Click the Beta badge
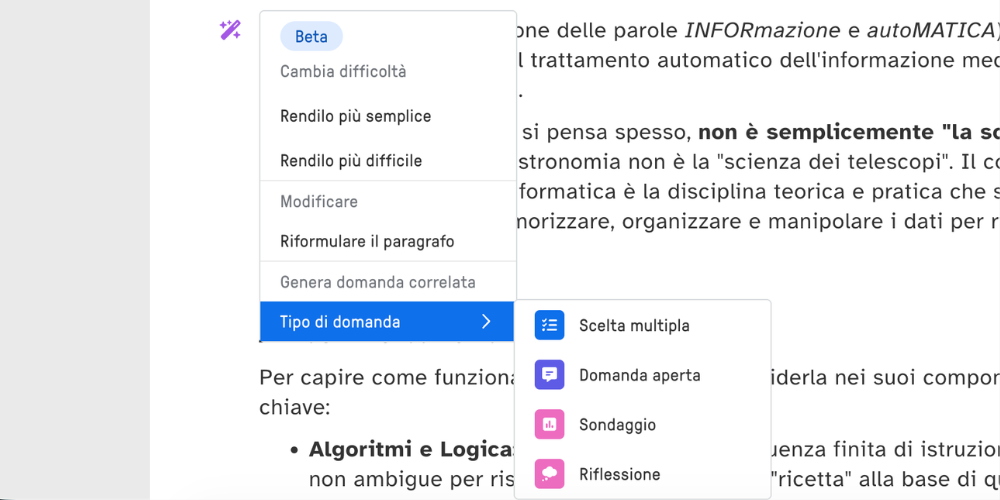The width and height of the screenshot is (1000, 500). pyautogui.click(x=311, y=36)
